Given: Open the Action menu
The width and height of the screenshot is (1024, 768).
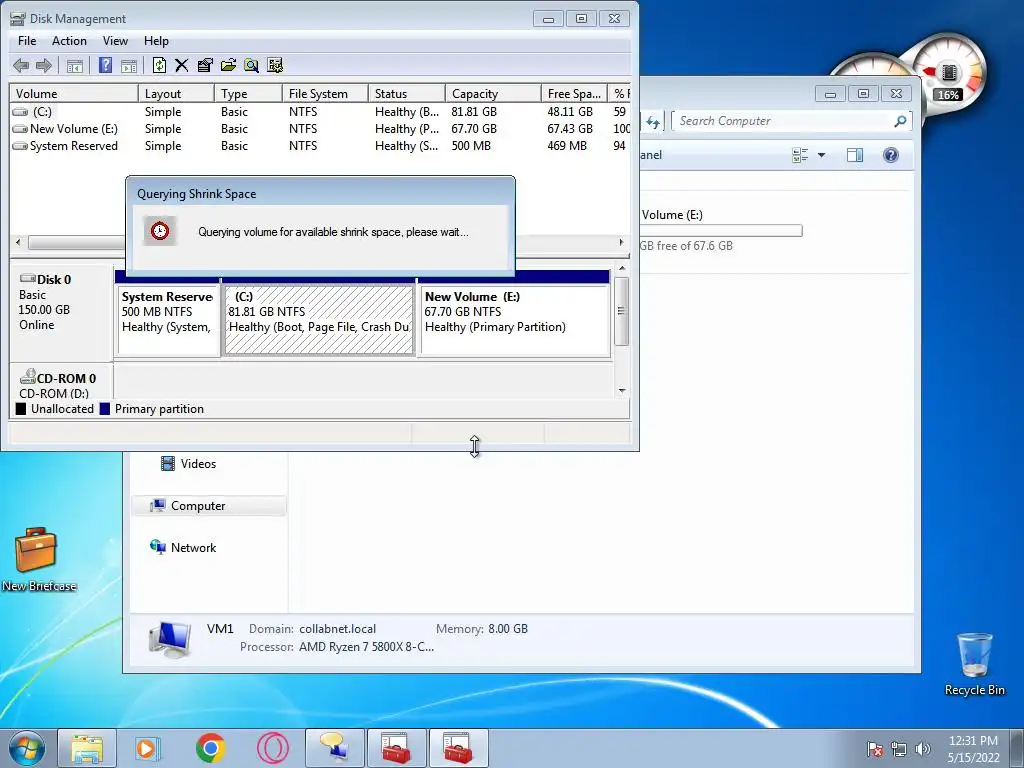Looking at the screenshot, I should 69,40.
